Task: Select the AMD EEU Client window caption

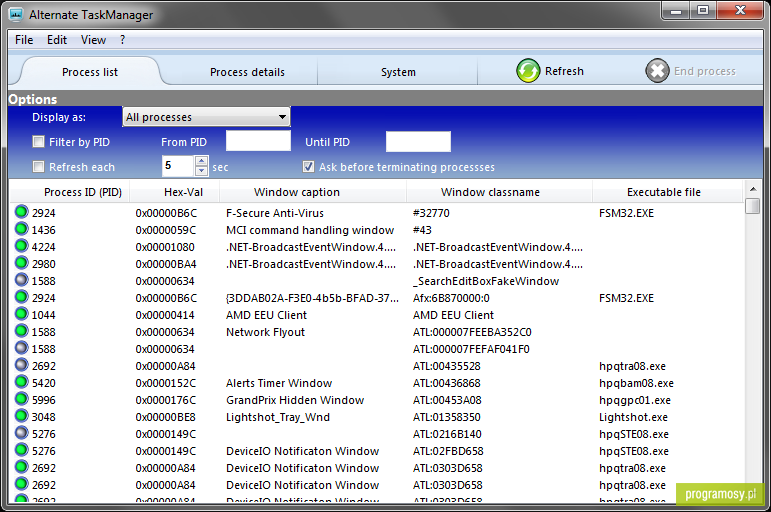Action: [x=266, y=315]
